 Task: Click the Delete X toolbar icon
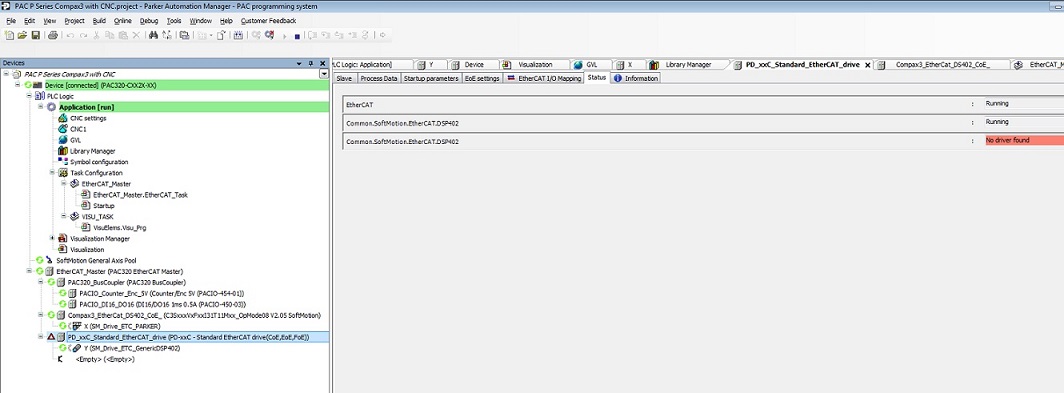[136, 35]
